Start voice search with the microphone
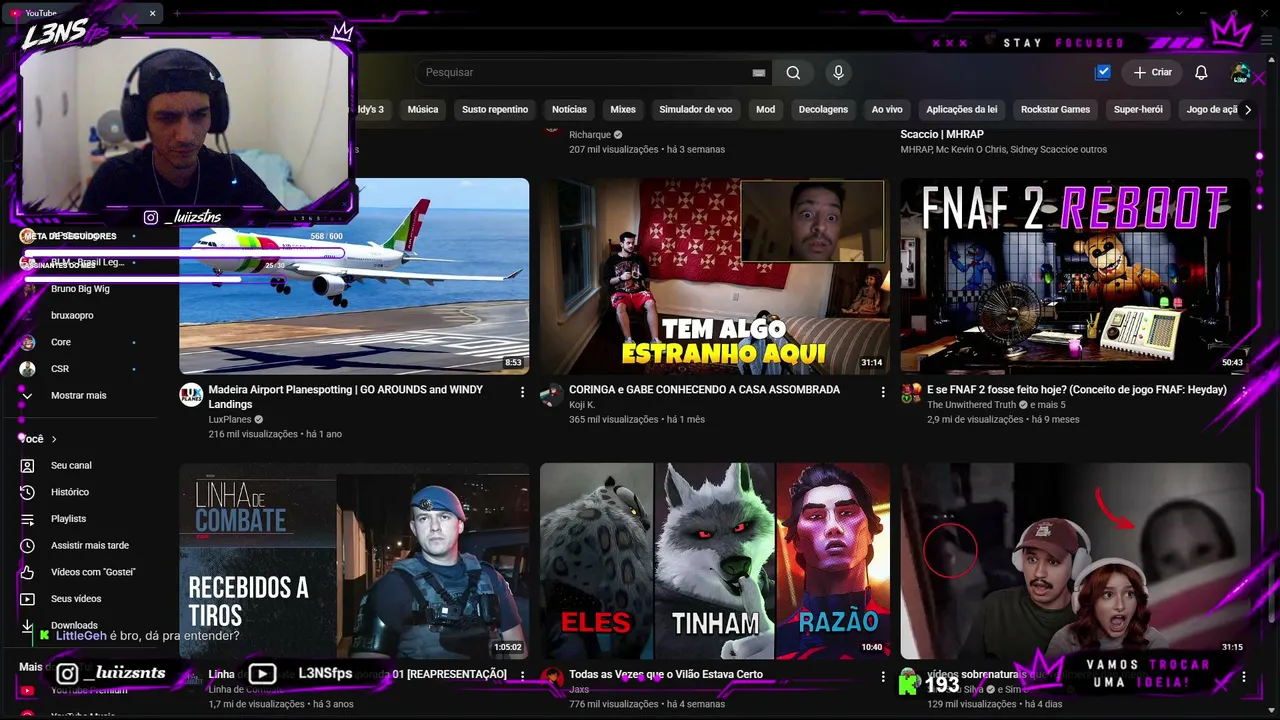Image resolution: width=1280 pixels, height=720 pixels. (838, 72)
